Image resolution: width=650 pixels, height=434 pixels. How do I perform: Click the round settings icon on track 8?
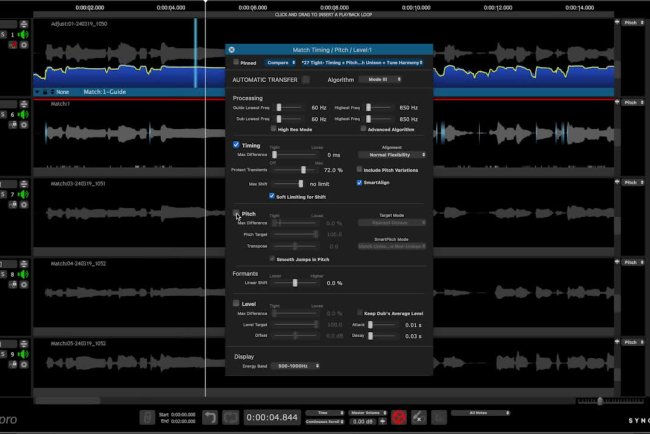24,285
